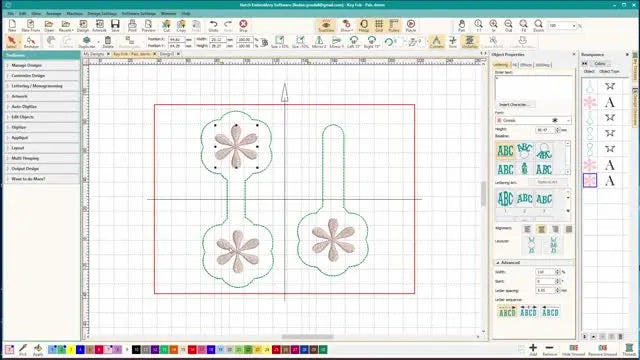Open the Lettering tab in Object Properties
This screenshot has width=640, height=360.
(x=501, y=65)
